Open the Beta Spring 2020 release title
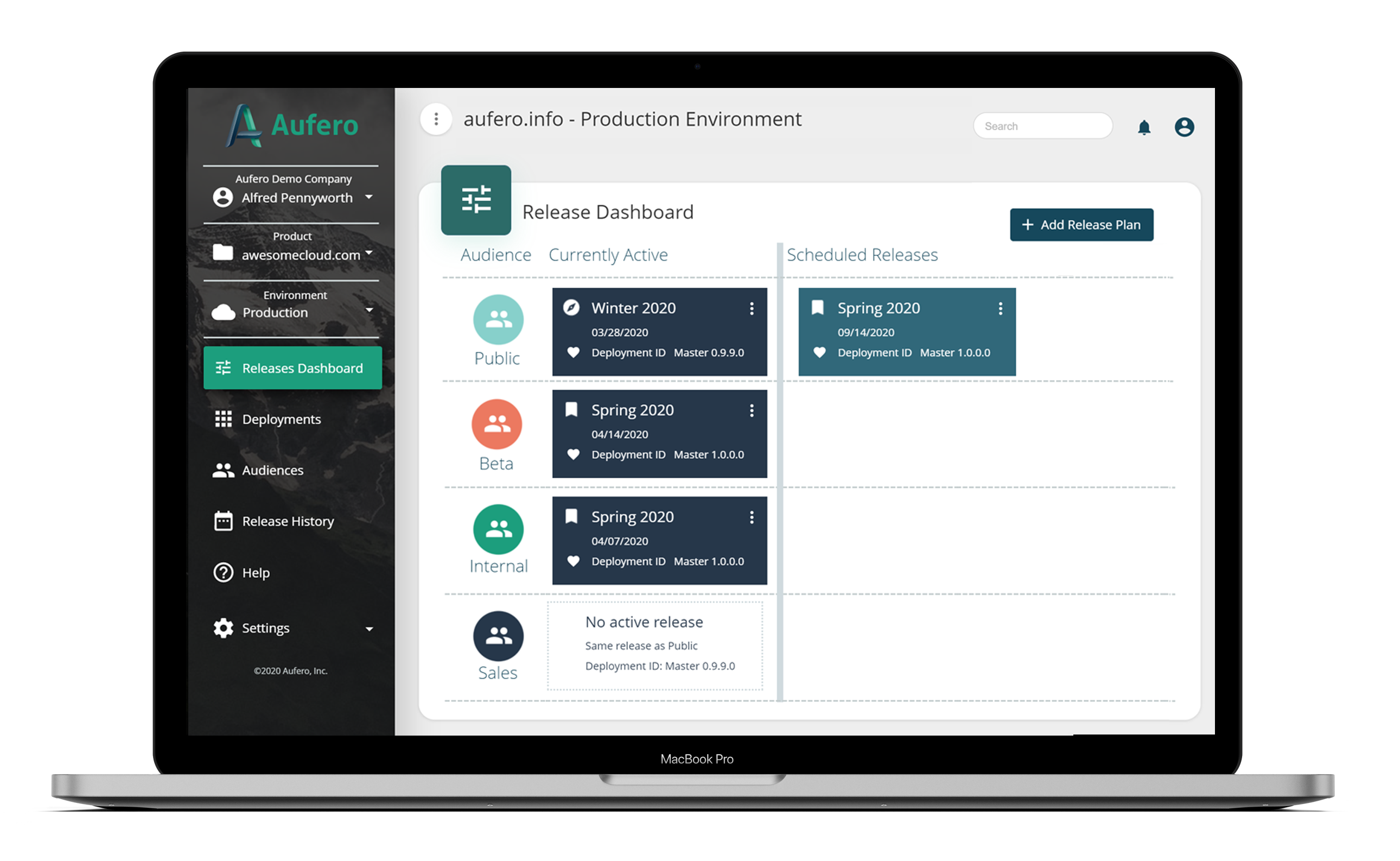The width and height of the screenshot is (1400, 861). click(x=633, y=410)
